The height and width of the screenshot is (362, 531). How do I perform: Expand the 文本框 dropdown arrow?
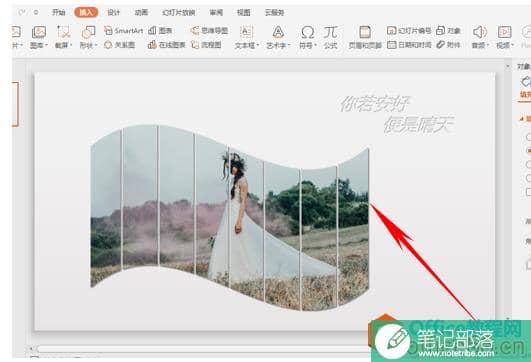coord(258,45)
